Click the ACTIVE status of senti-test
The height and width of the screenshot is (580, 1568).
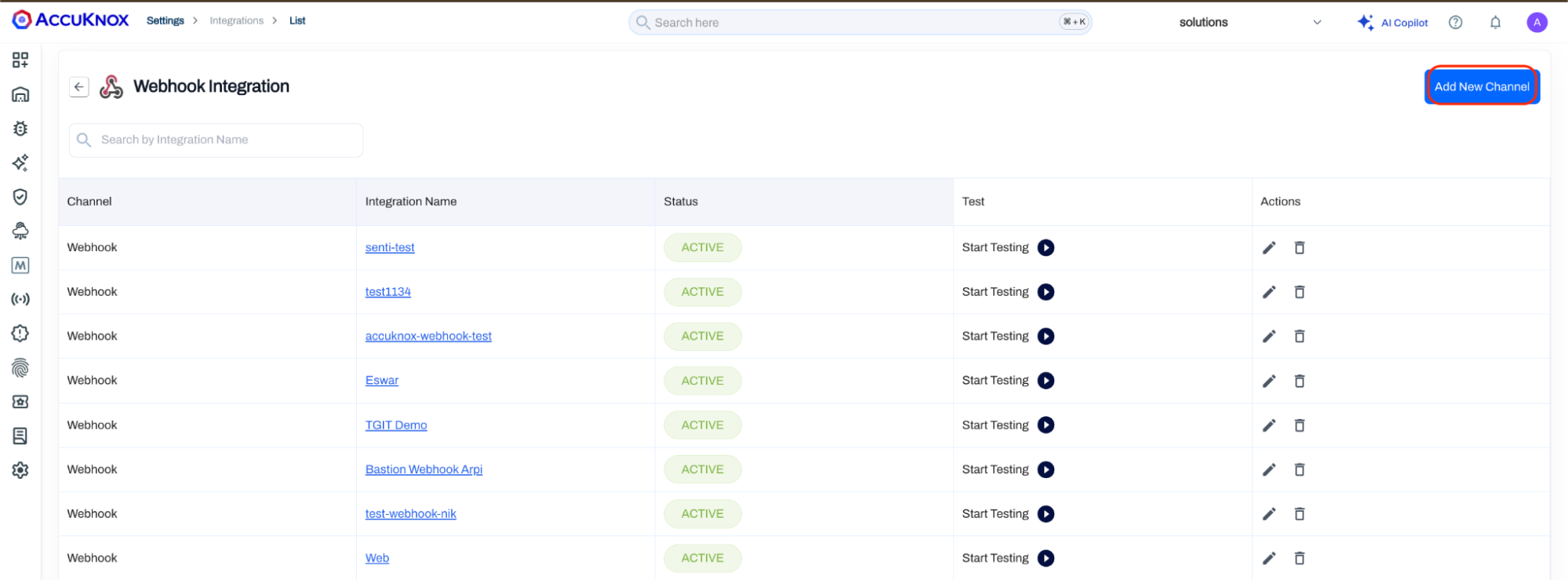coord(703,247)
